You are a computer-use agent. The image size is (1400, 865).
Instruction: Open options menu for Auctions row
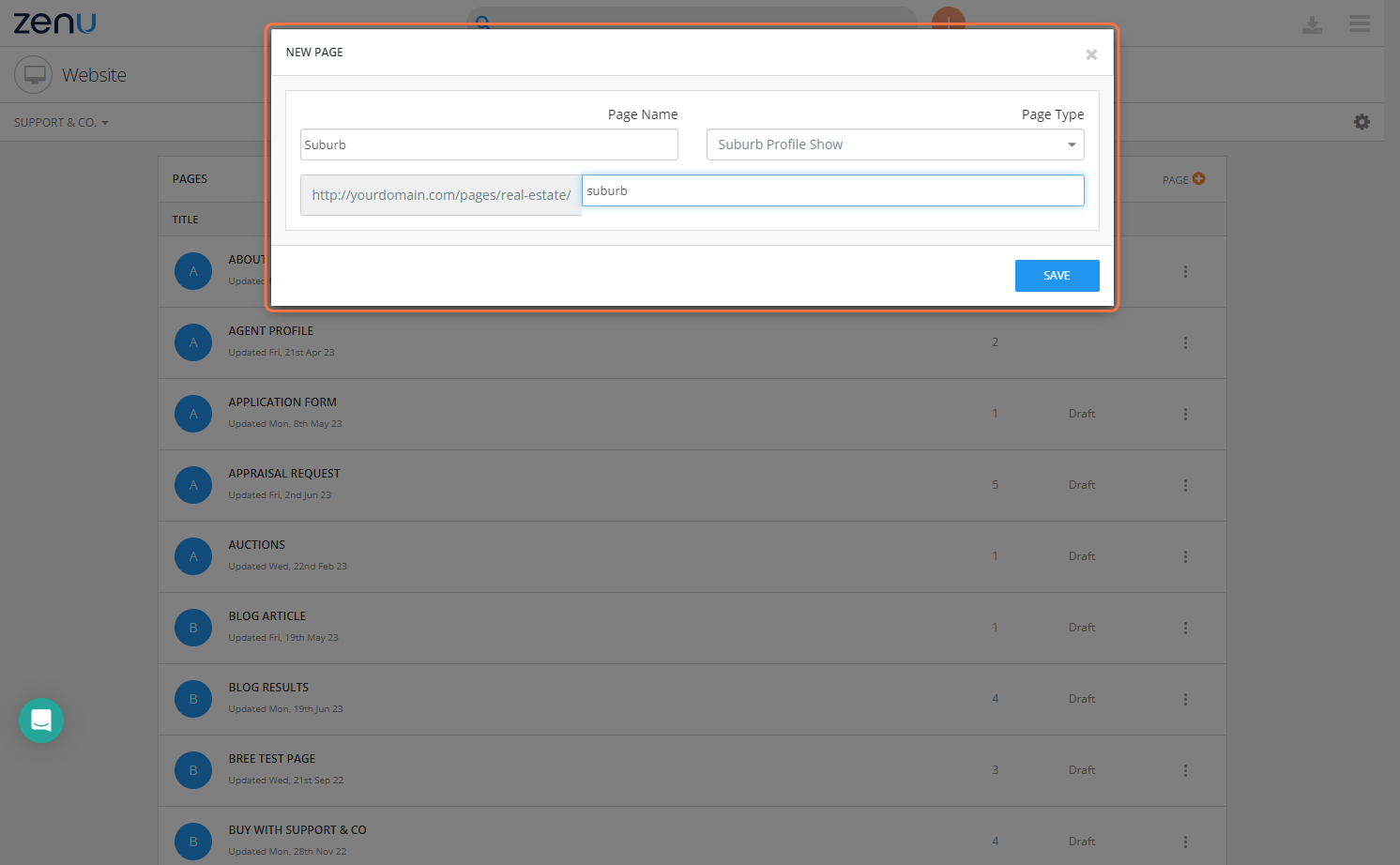tap(1185, 556)
